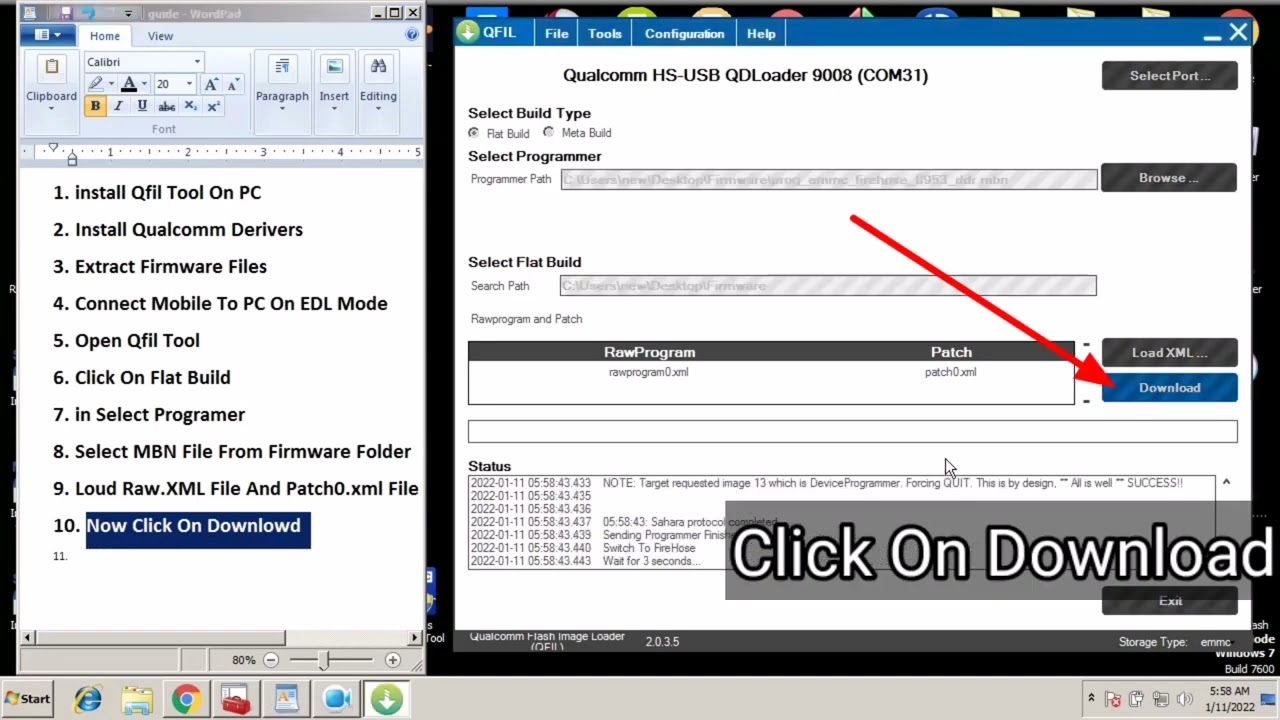
Task: Click the text highlight pen icon
Action: (x=97, y=84)
